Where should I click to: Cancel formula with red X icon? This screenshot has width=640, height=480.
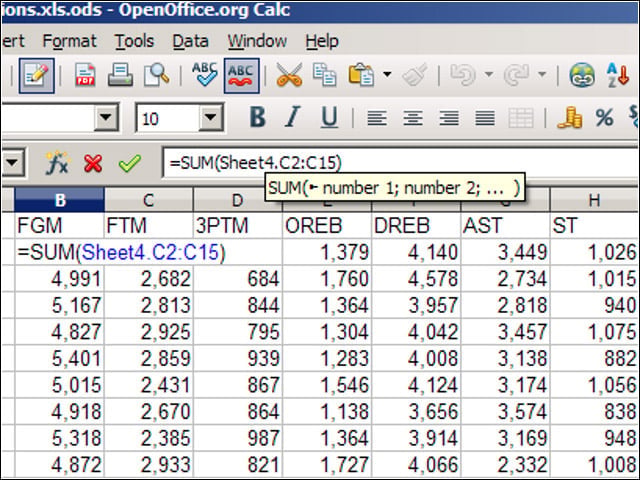click(93, 163)
